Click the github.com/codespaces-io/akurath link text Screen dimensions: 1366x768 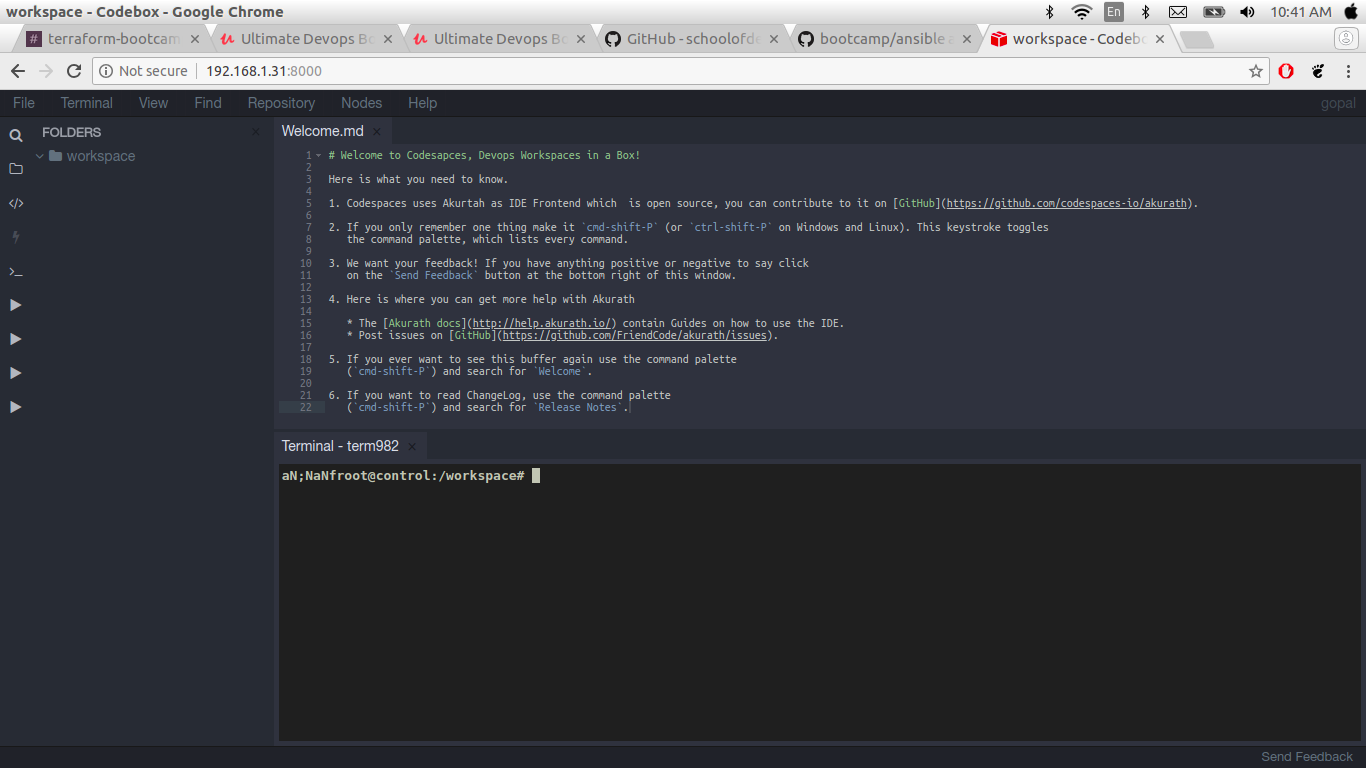(x=1067, y=204)
